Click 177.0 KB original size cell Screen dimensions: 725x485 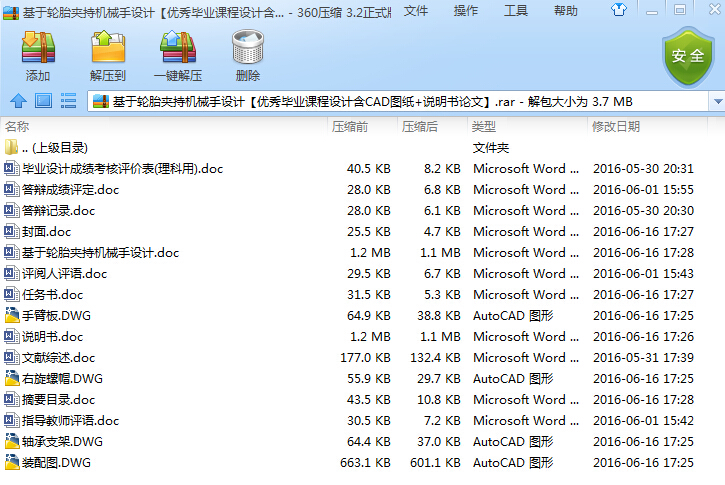point(365,357)
